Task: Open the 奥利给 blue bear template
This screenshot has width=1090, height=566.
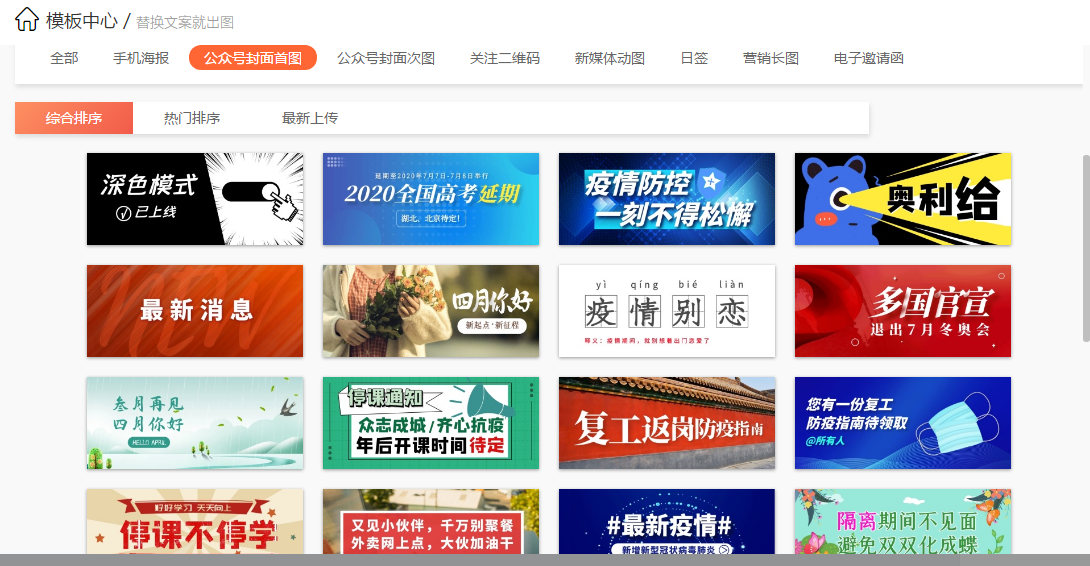Action: (x=903, y=199)
